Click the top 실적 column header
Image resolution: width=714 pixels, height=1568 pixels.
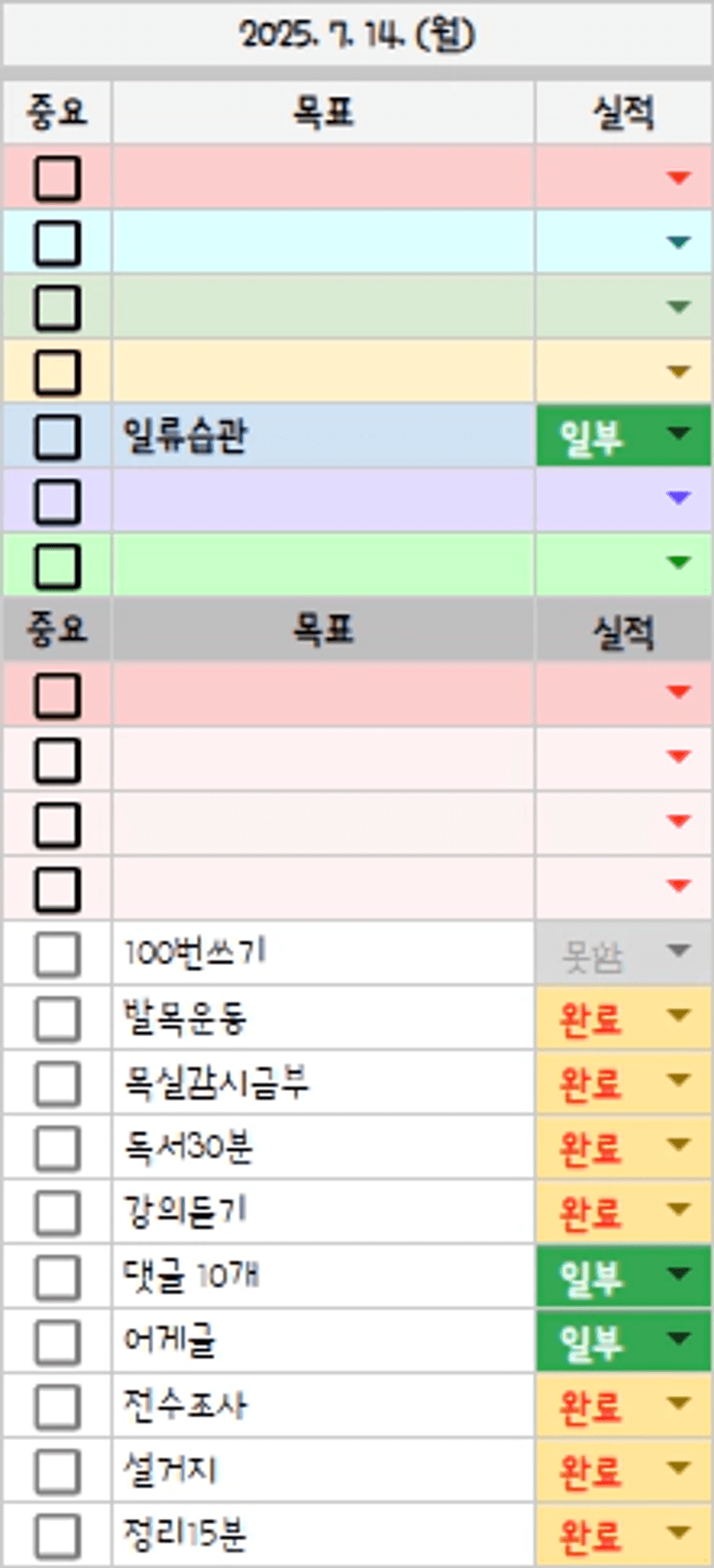[623, 112]
